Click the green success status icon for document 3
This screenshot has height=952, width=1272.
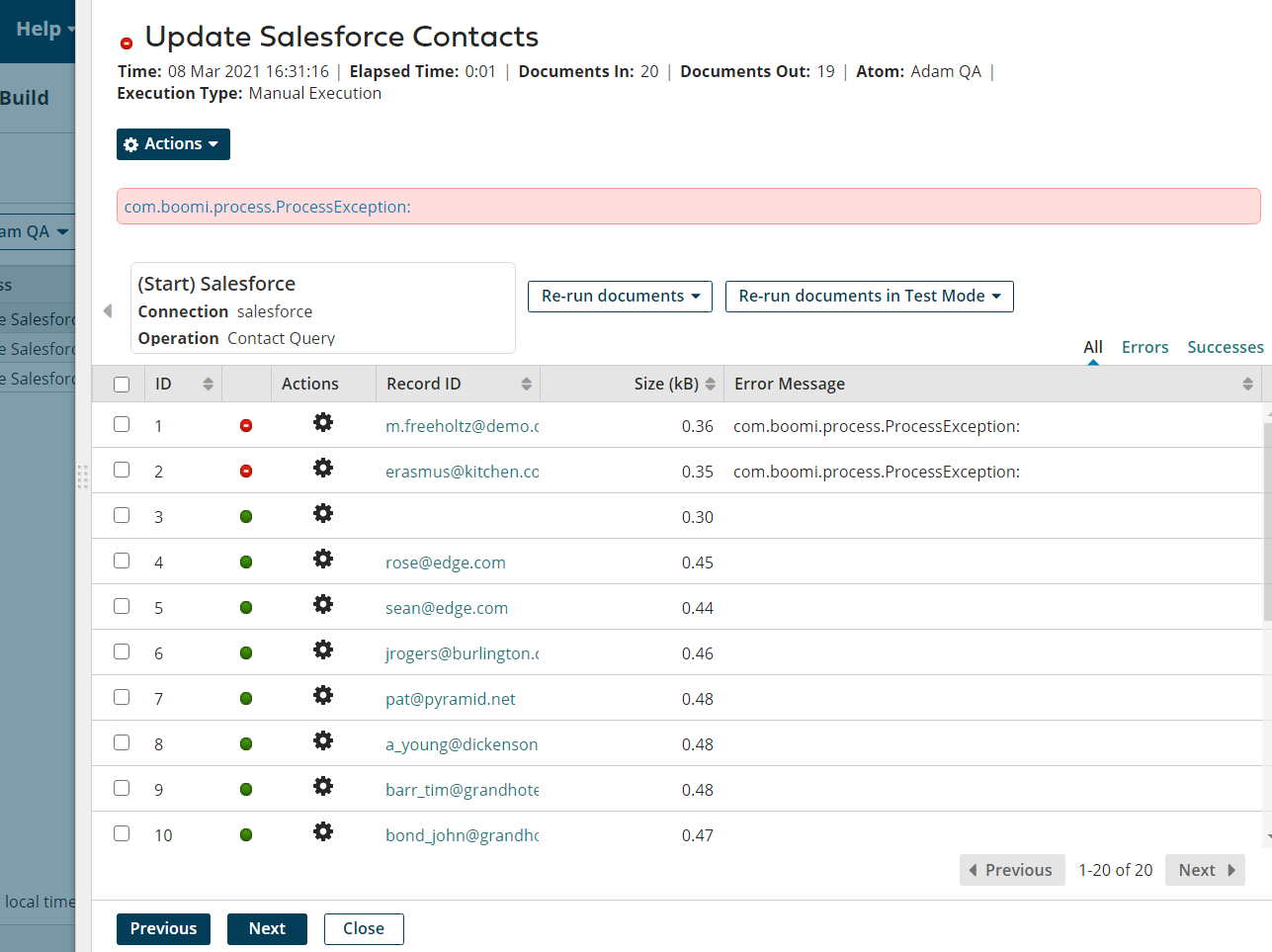pos(246,517)
